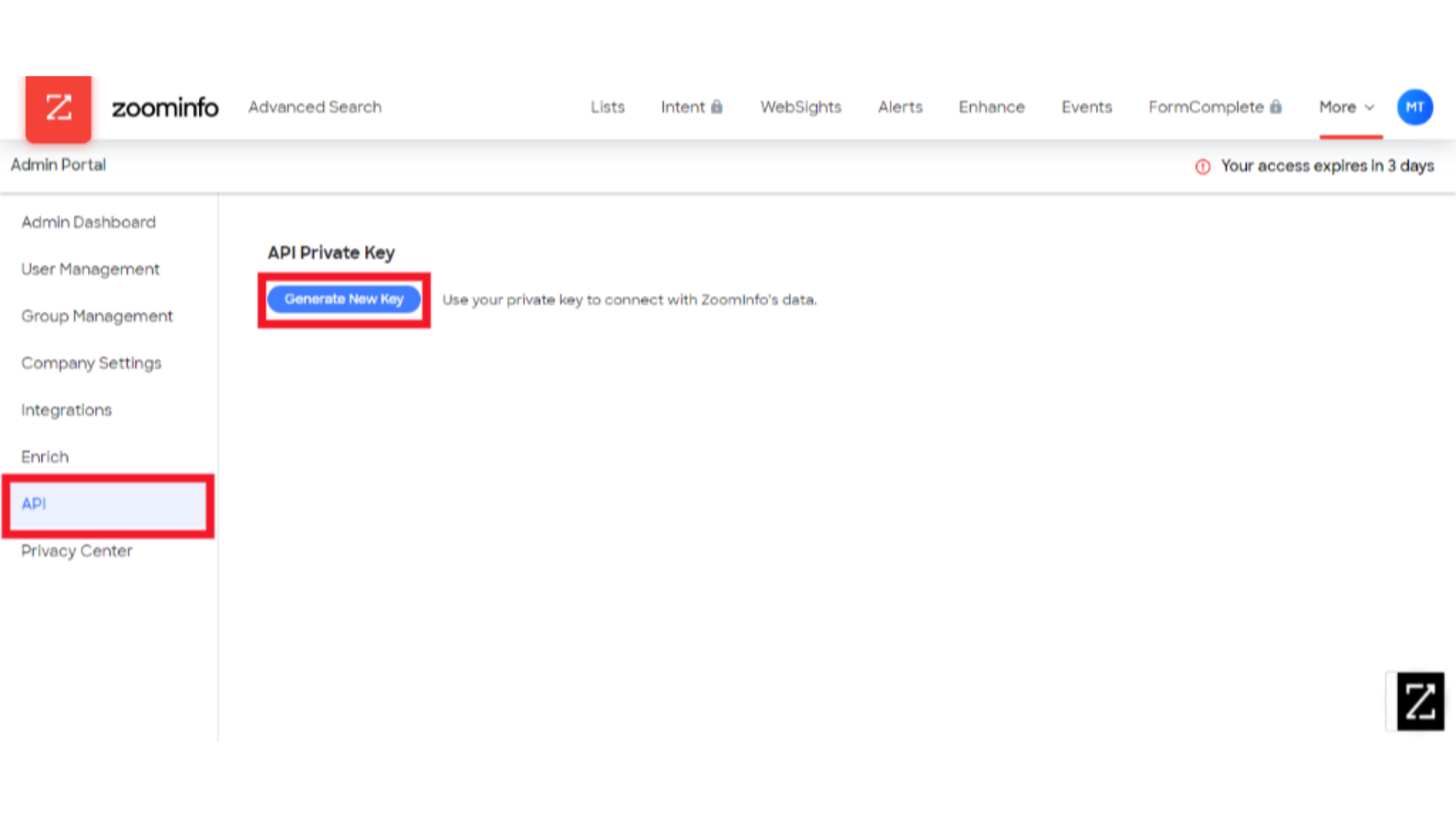Navigate to User Management icon

tap(90, 268)
